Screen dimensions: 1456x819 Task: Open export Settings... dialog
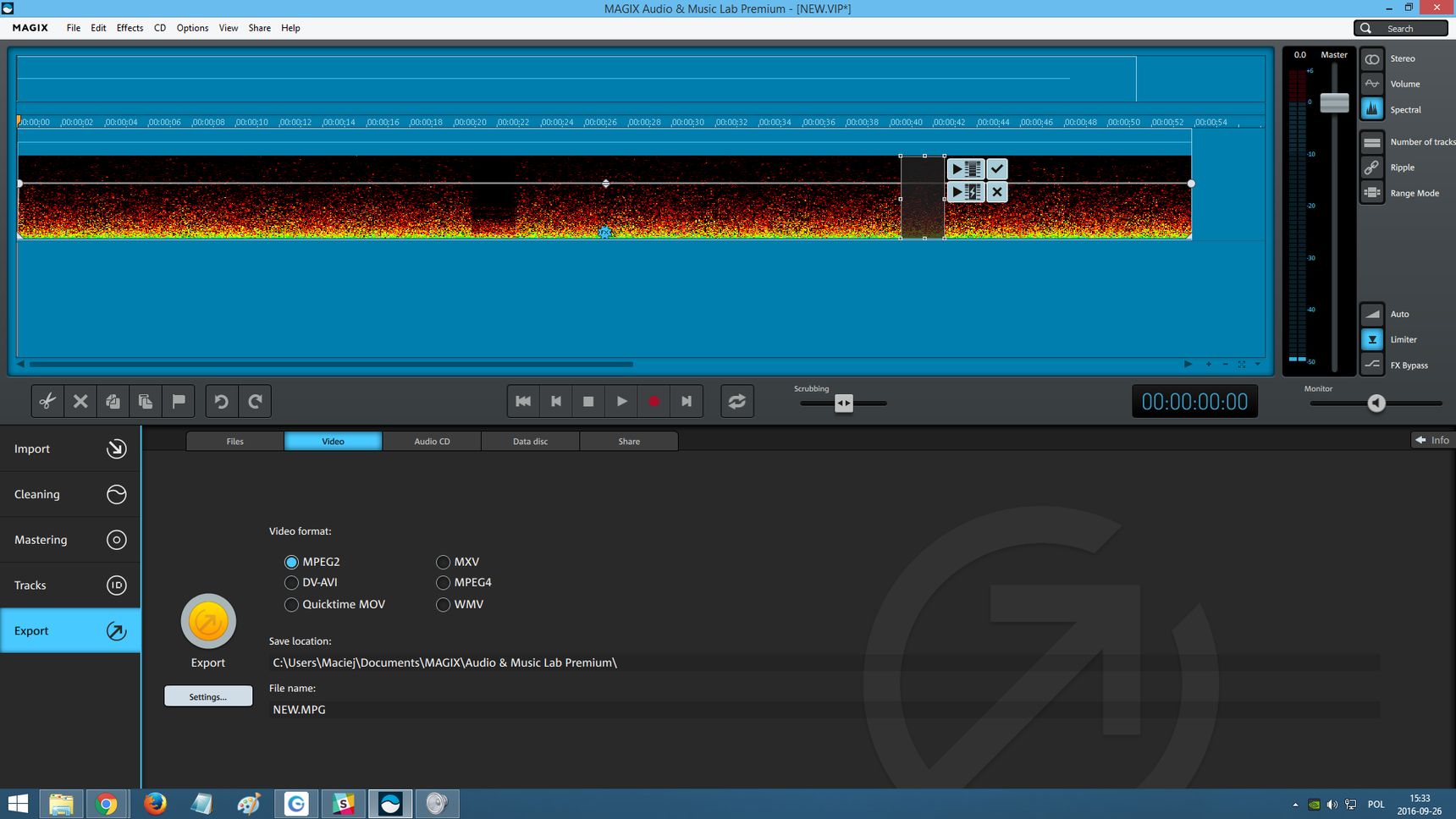click(208, 696)
